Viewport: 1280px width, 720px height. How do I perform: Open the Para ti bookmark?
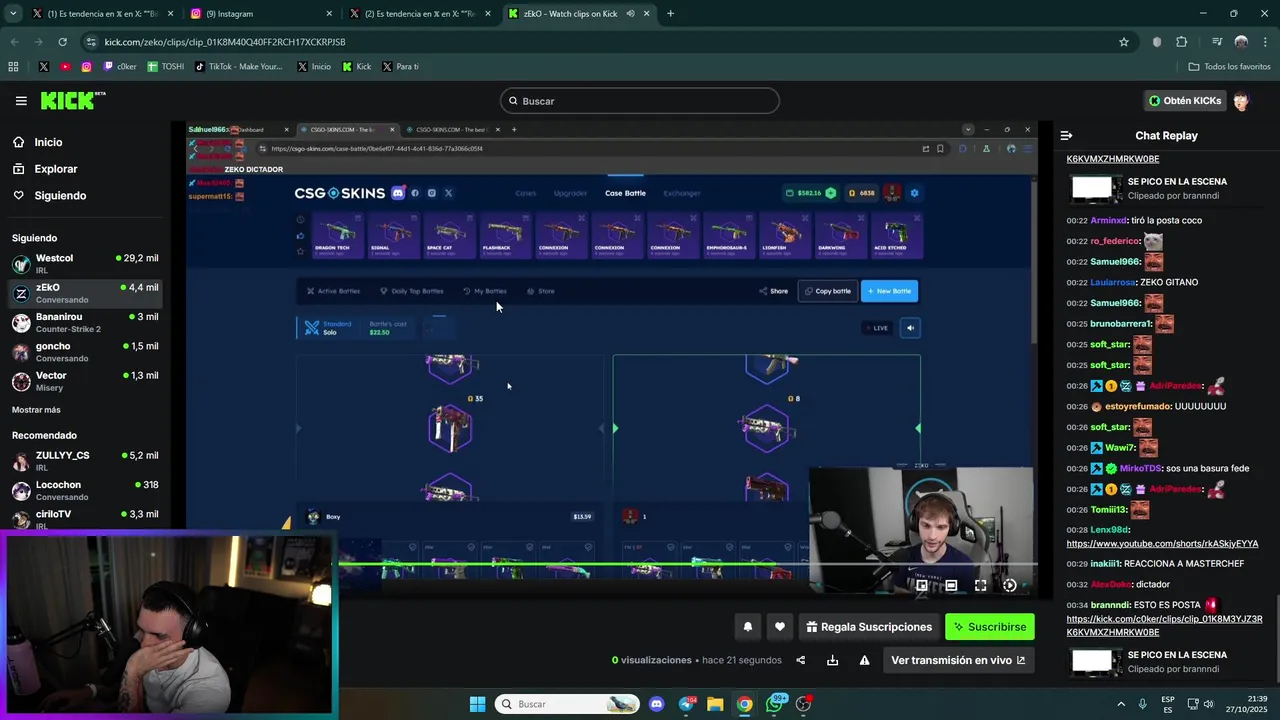[400, 67]
